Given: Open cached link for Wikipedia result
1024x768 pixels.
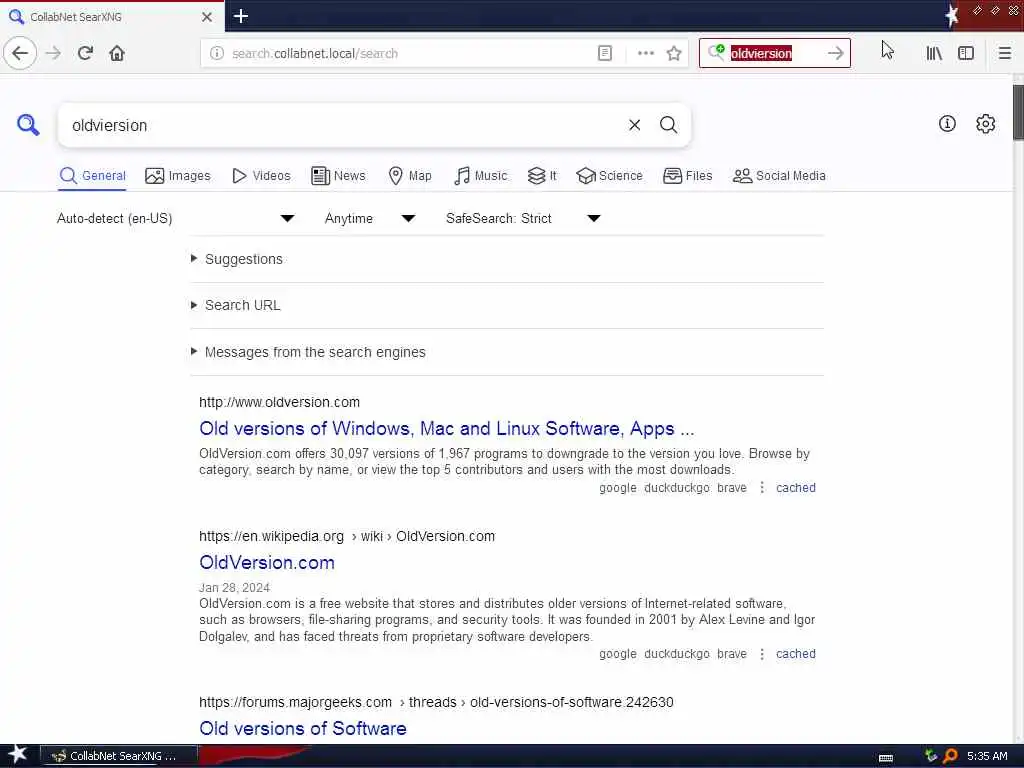Looking at the screenshot, I should [795, 654].
